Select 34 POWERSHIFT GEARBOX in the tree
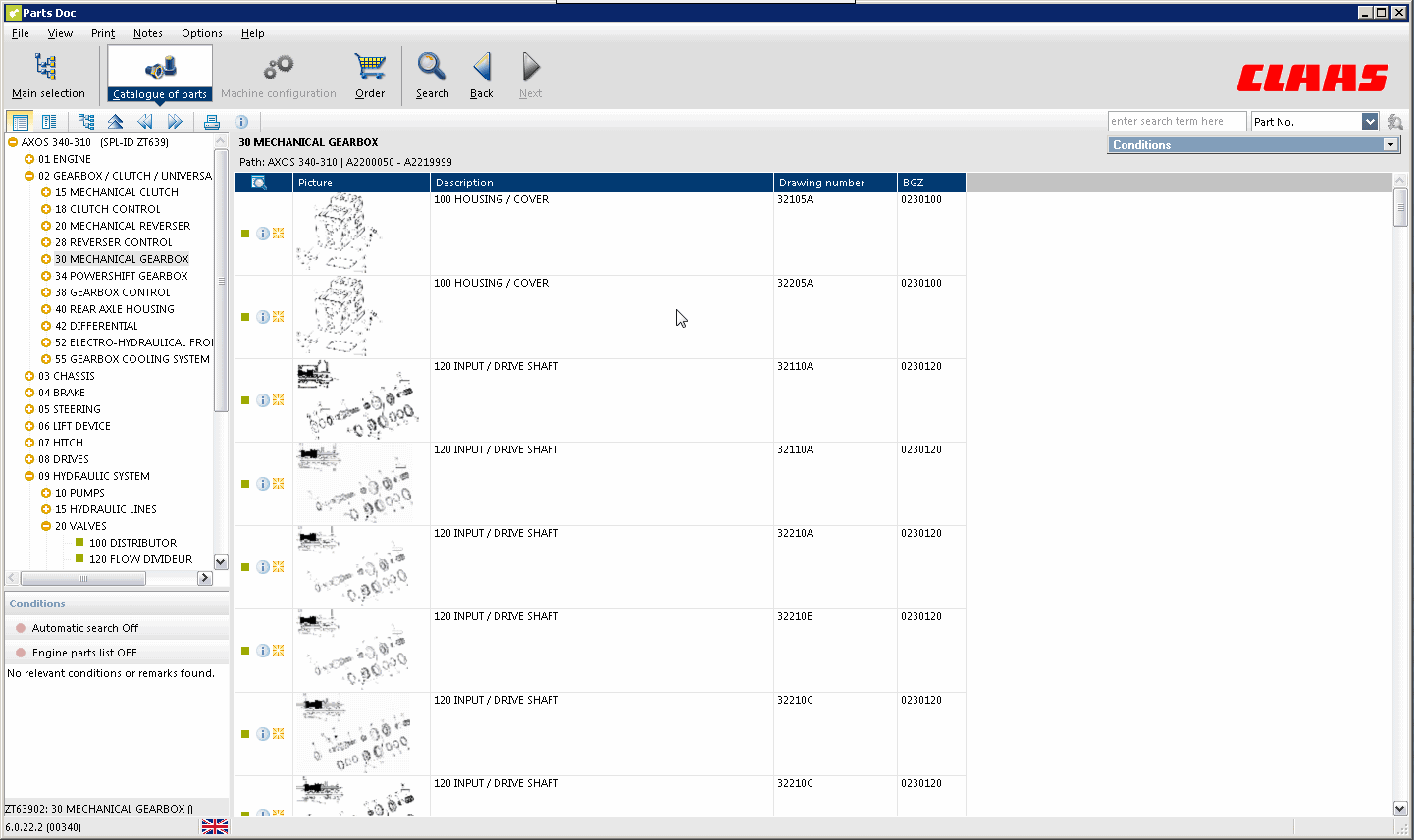The height and width of the screenshot is (840, 1414). (122, 275)
